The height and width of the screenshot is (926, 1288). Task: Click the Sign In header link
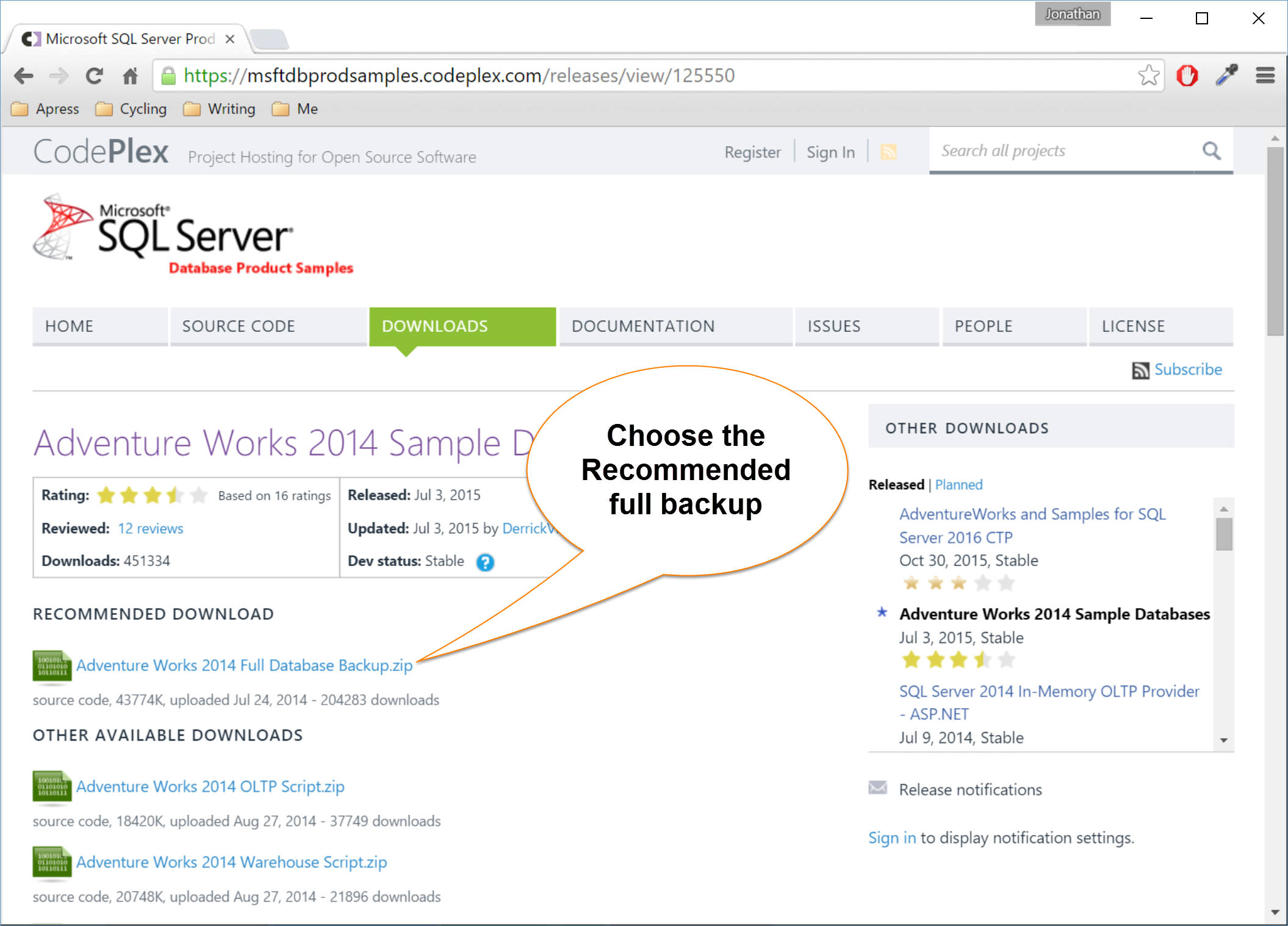(830, 153)
